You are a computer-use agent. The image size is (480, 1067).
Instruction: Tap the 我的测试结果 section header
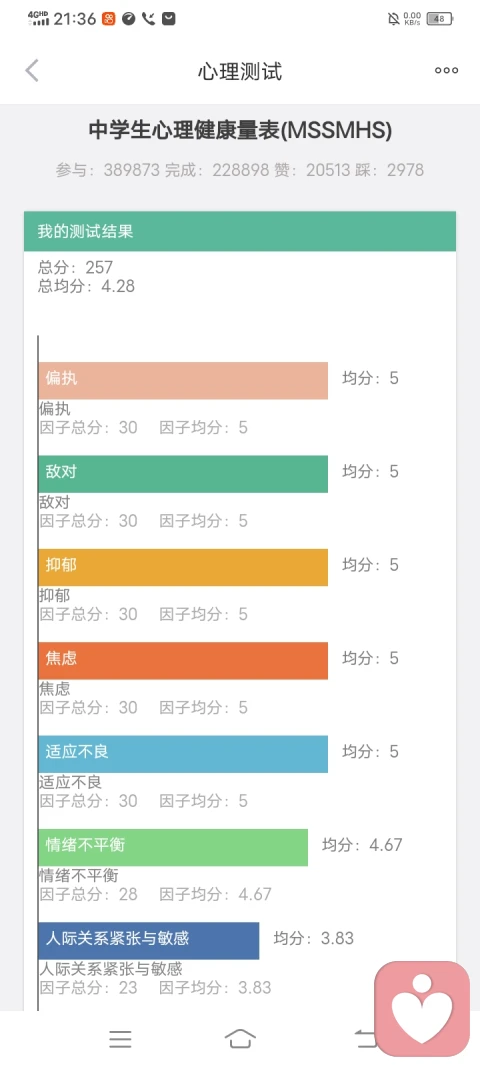(x=240, y=231)
